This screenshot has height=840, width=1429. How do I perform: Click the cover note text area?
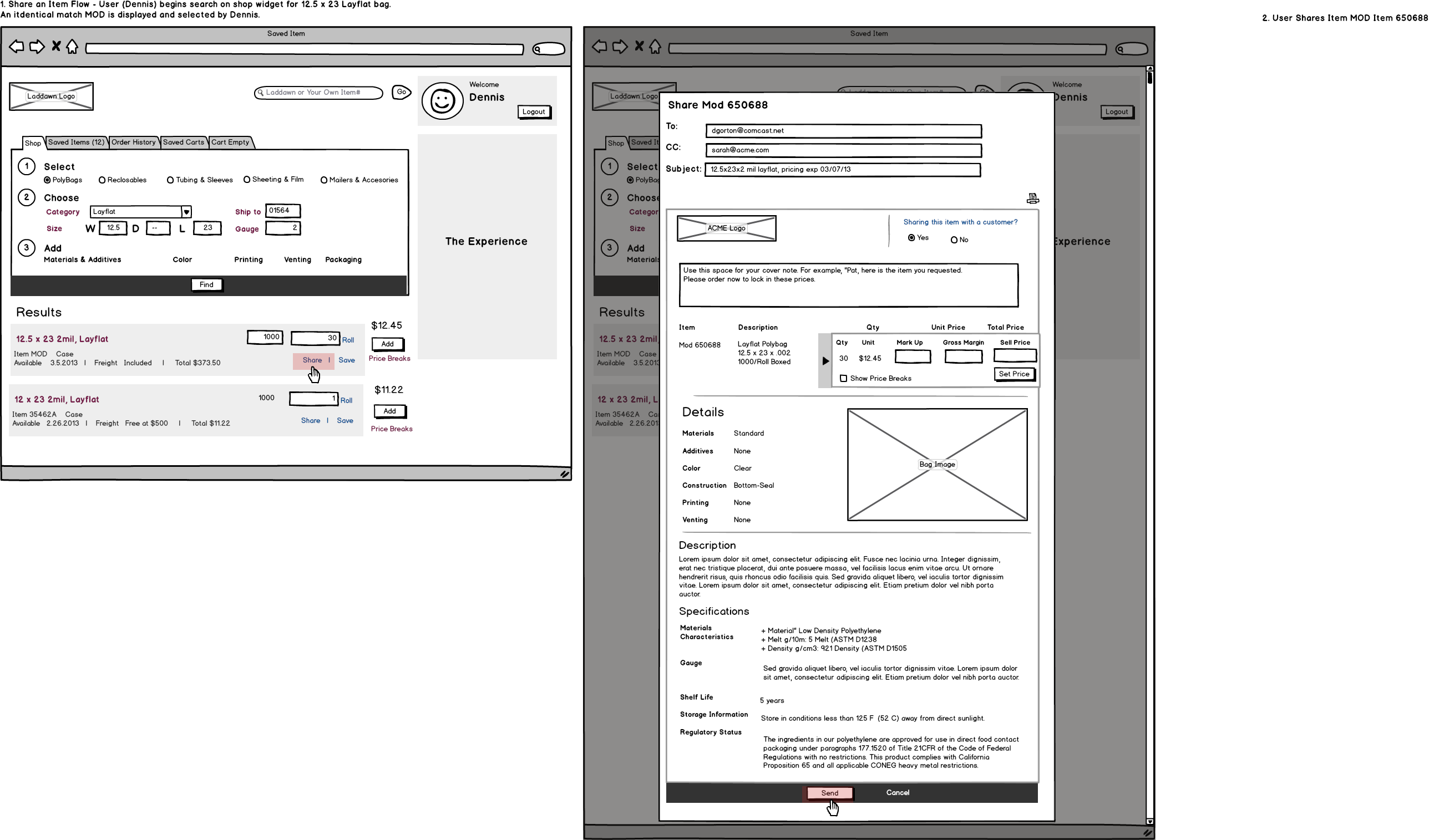pos(849,285)
